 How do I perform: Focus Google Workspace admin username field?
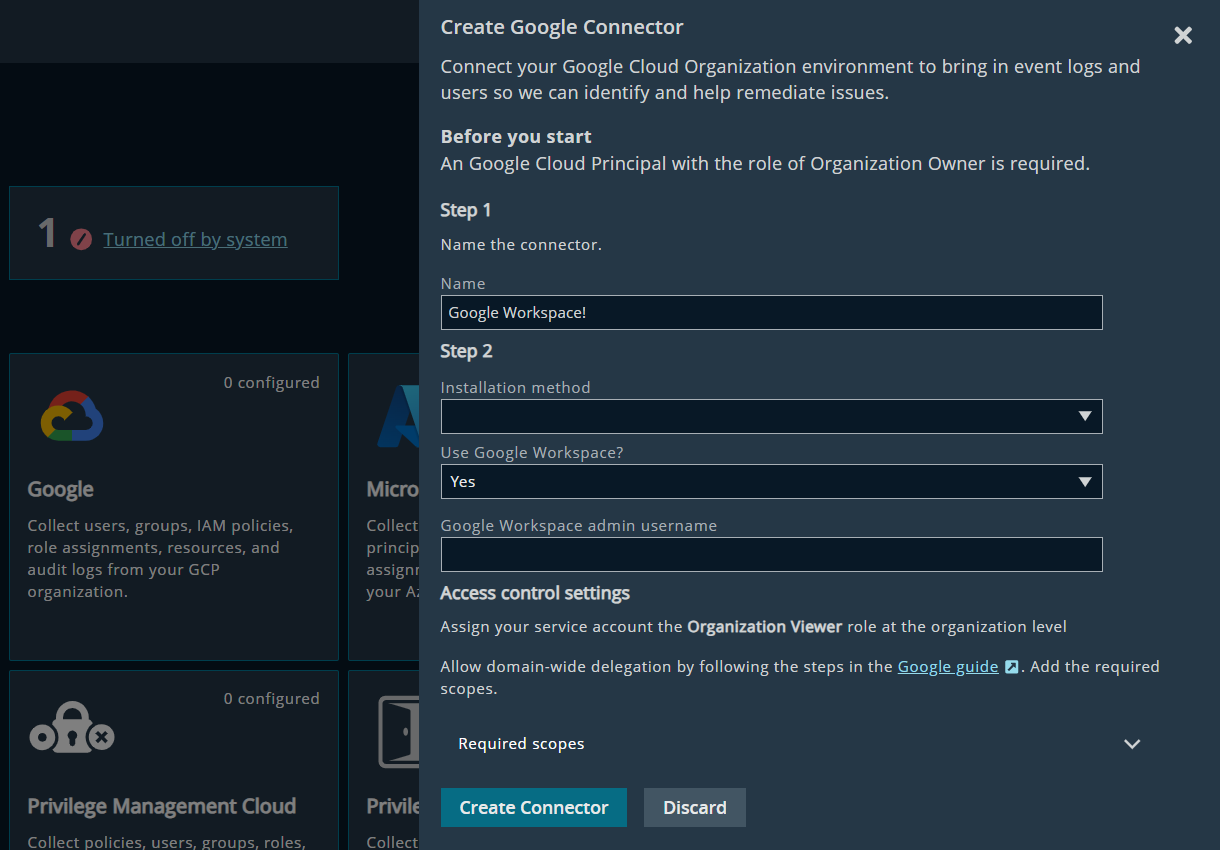coord(771,554)
